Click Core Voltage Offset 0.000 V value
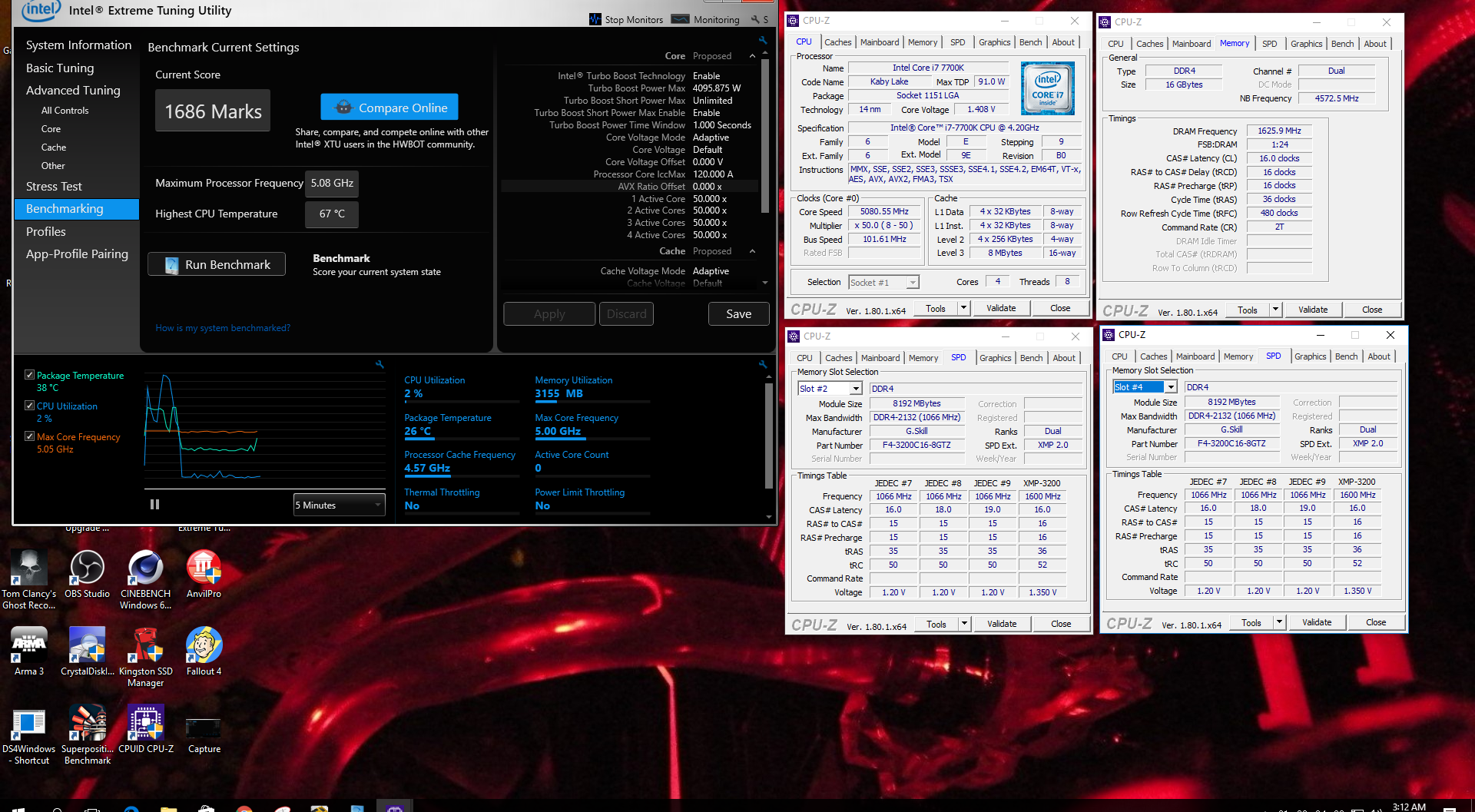The height and width of the screenshot is (812, 1475). (x=708, y=162)
